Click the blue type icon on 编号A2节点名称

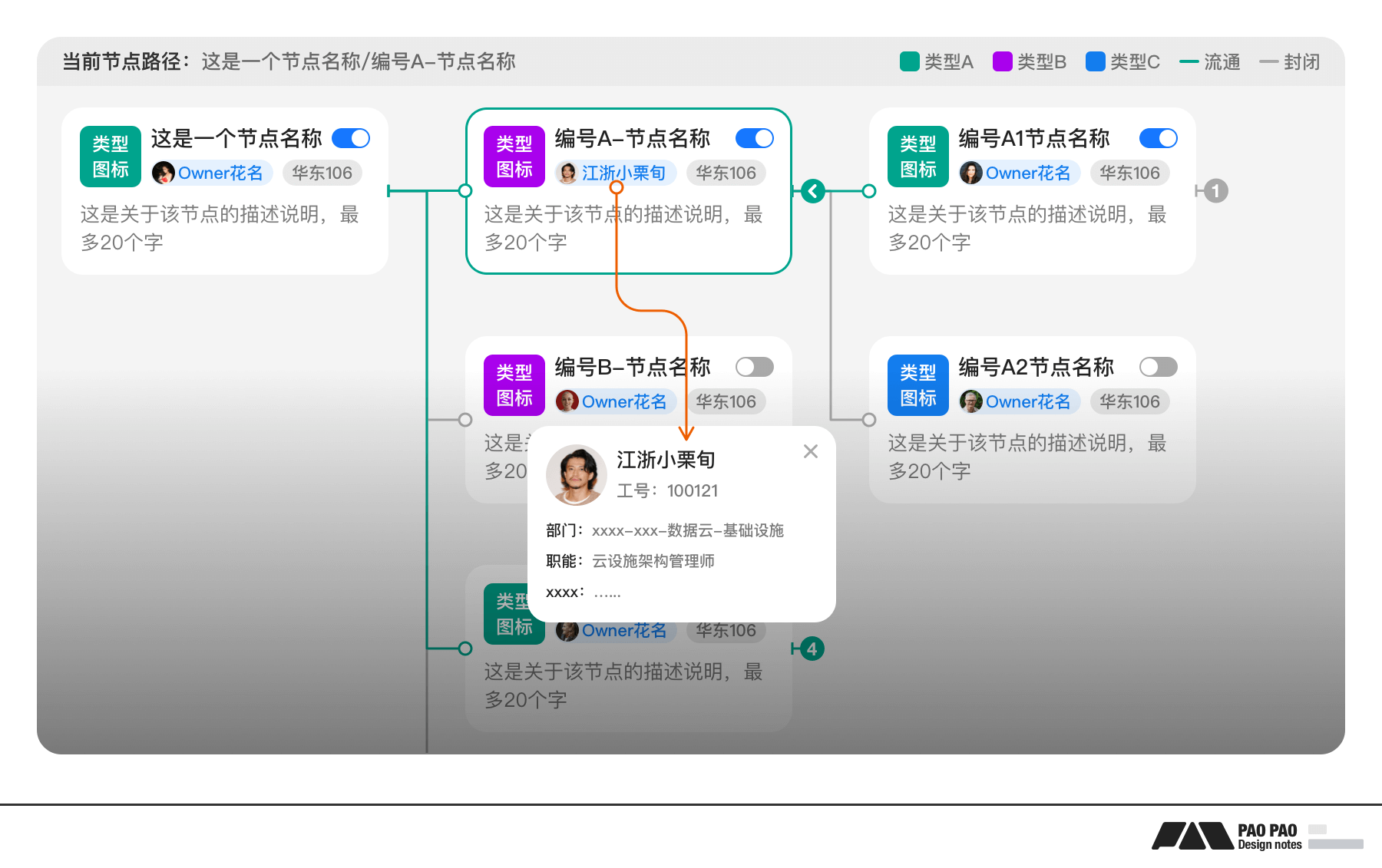pyautogui.click(x=917, y=384)
